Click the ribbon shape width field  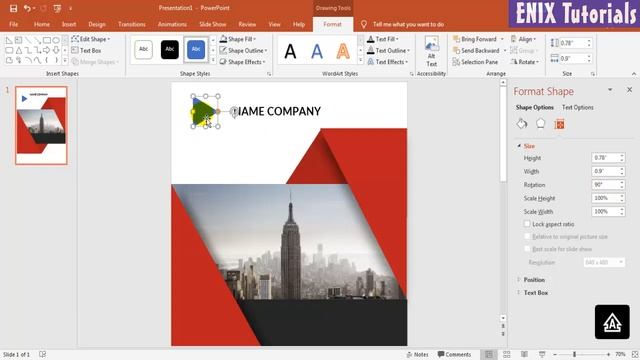tap(573, 59)
